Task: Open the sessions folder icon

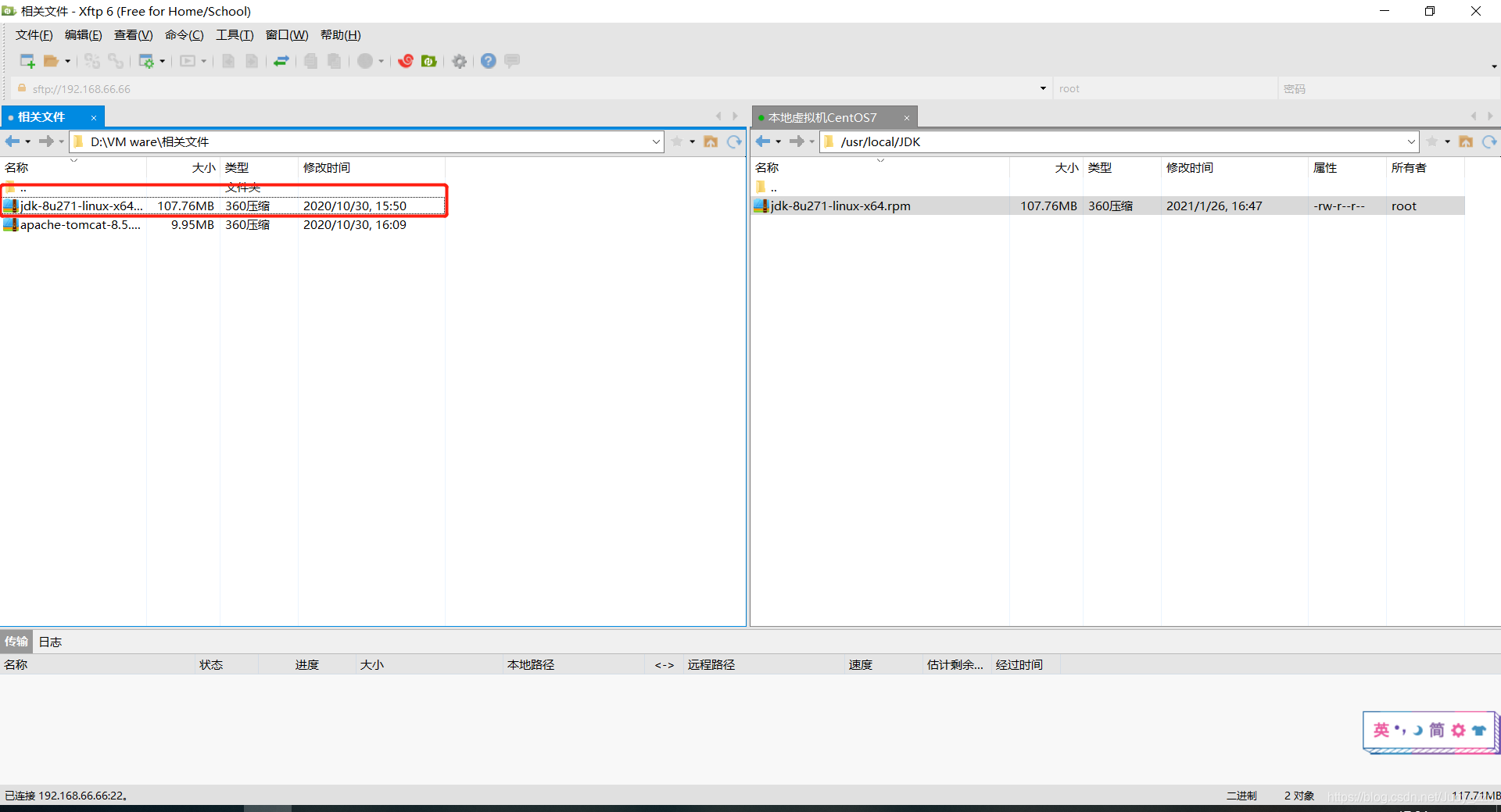Action: (52, 61)
